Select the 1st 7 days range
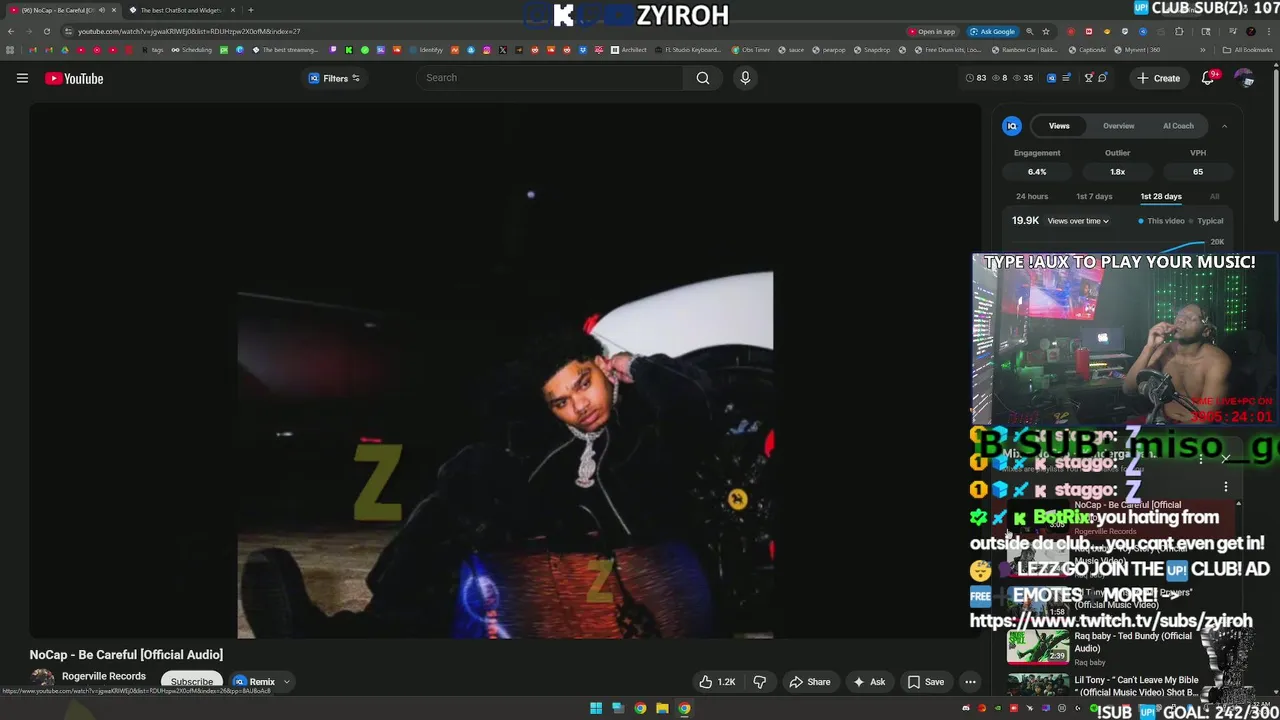Screen dimensions: 1280x720 [x=1094, y=197]
